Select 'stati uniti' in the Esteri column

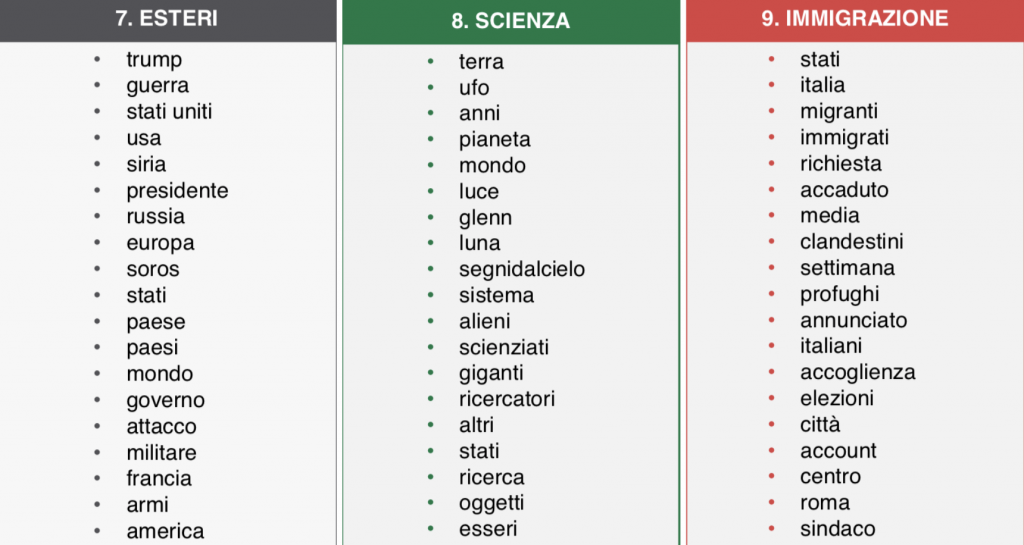point(169,112)
